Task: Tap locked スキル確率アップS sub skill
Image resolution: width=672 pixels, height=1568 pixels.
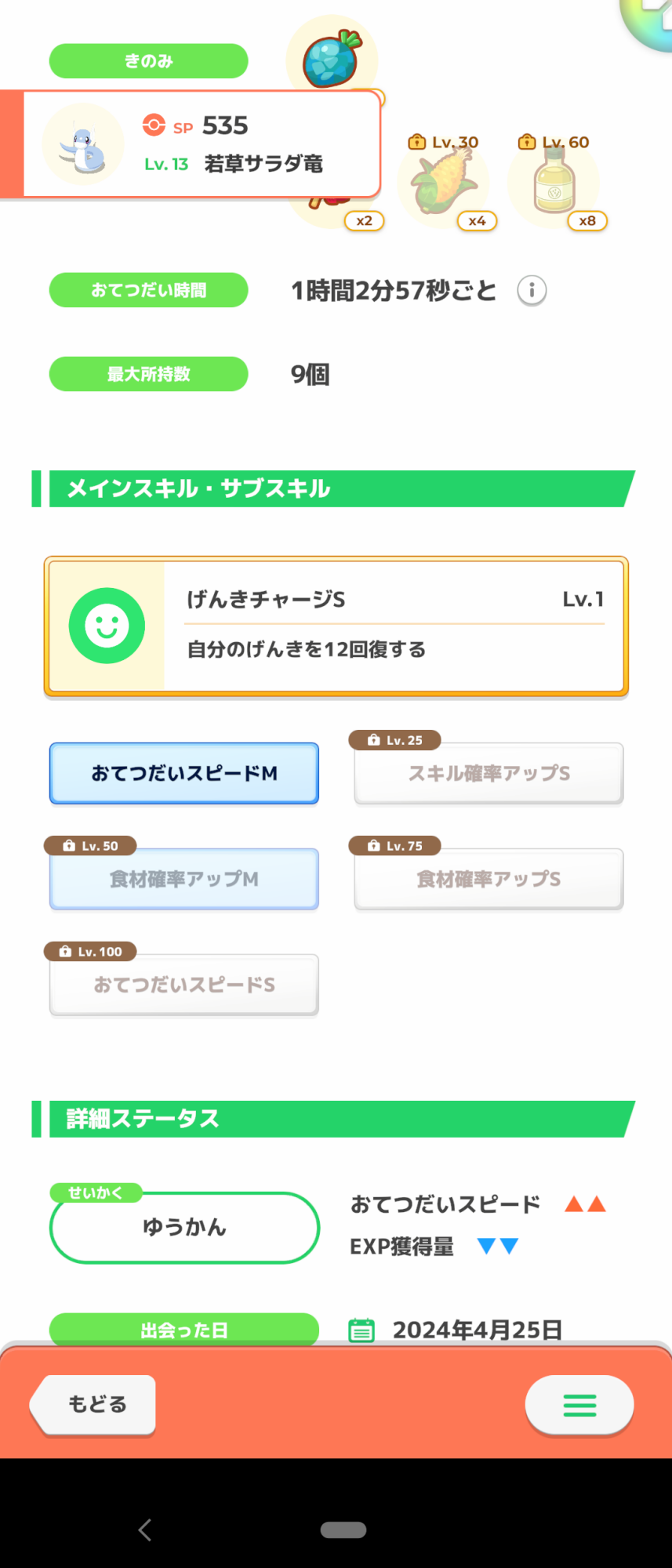Action: [x=489, y=773]
